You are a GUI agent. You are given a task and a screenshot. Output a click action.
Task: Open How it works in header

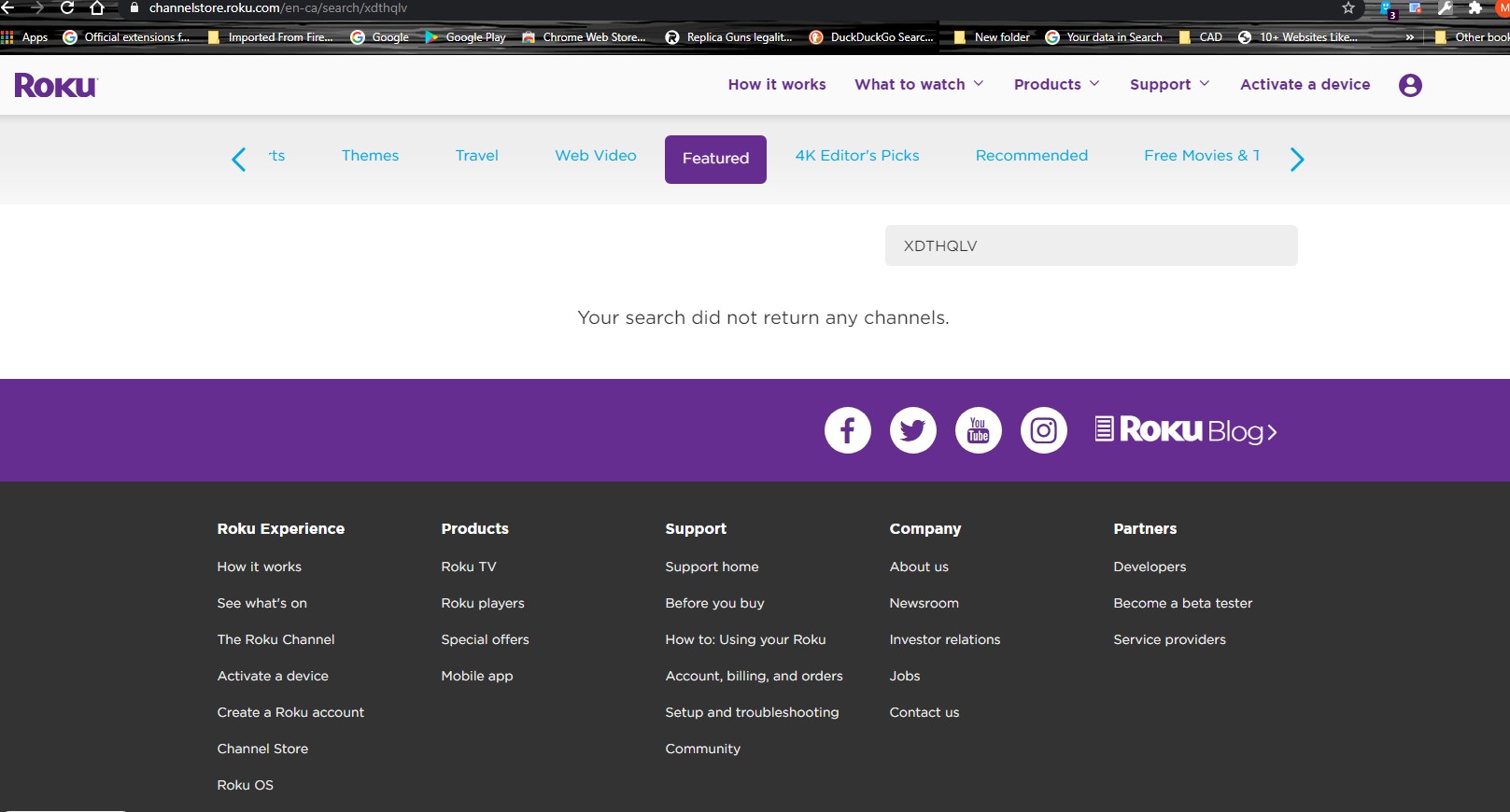[x=777, y=84]
